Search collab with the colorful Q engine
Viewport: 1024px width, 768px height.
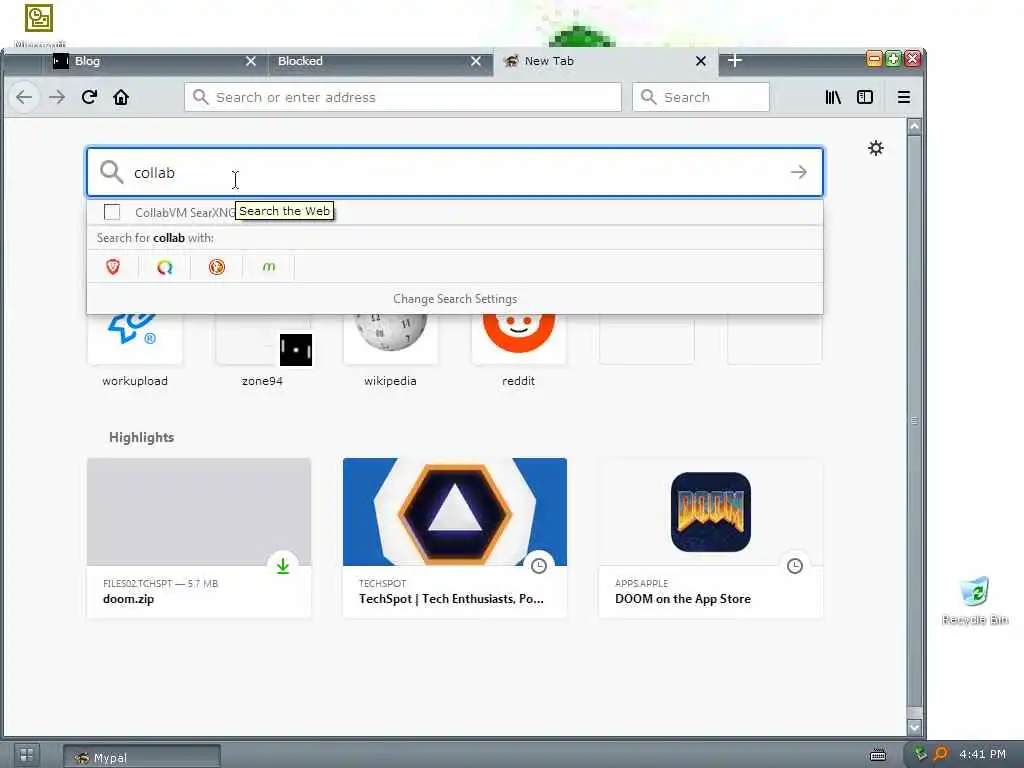click(x=165, y=266)
